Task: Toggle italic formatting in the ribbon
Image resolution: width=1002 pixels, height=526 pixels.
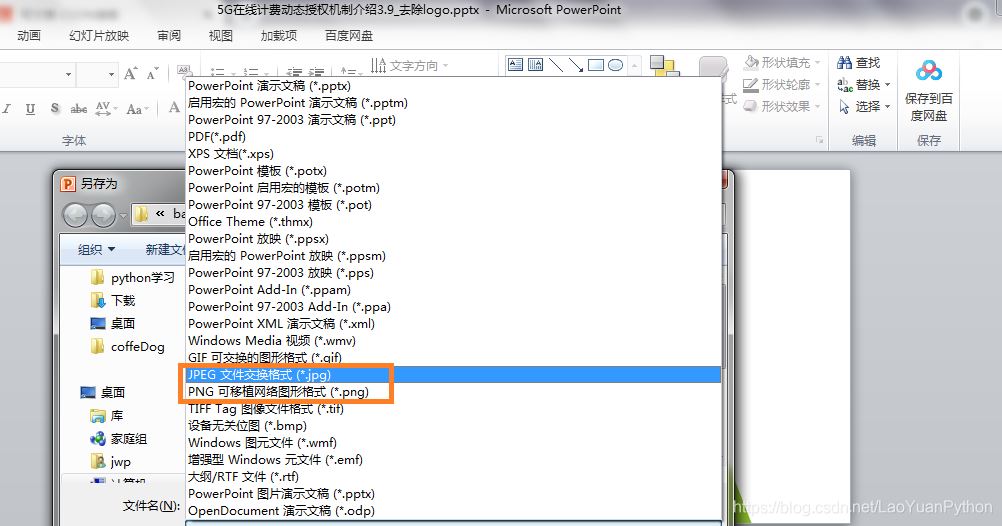Action: tap(7, 109)
